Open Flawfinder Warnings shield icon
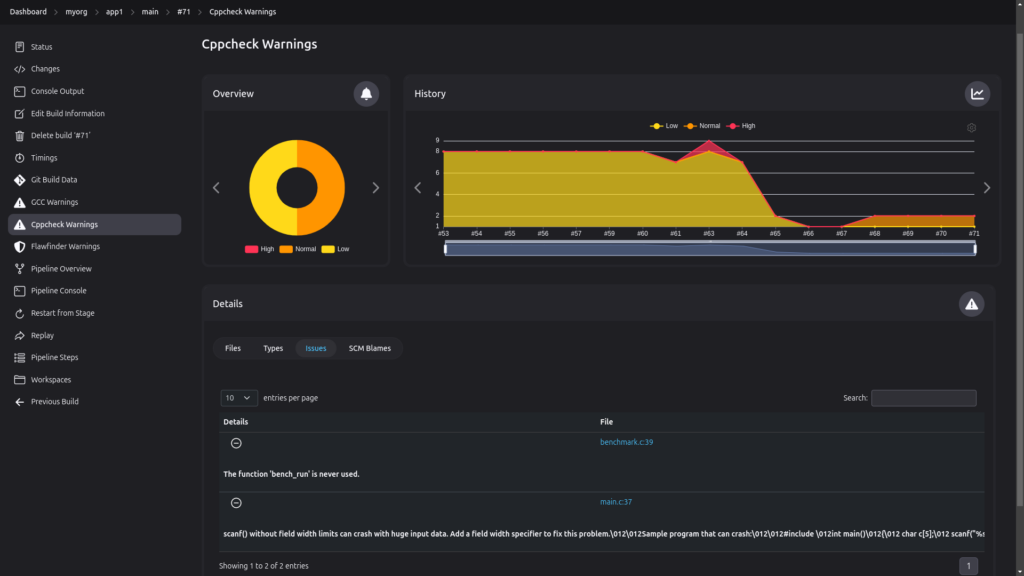This screenshot has width=1024, height=576. tap(20, 247)
